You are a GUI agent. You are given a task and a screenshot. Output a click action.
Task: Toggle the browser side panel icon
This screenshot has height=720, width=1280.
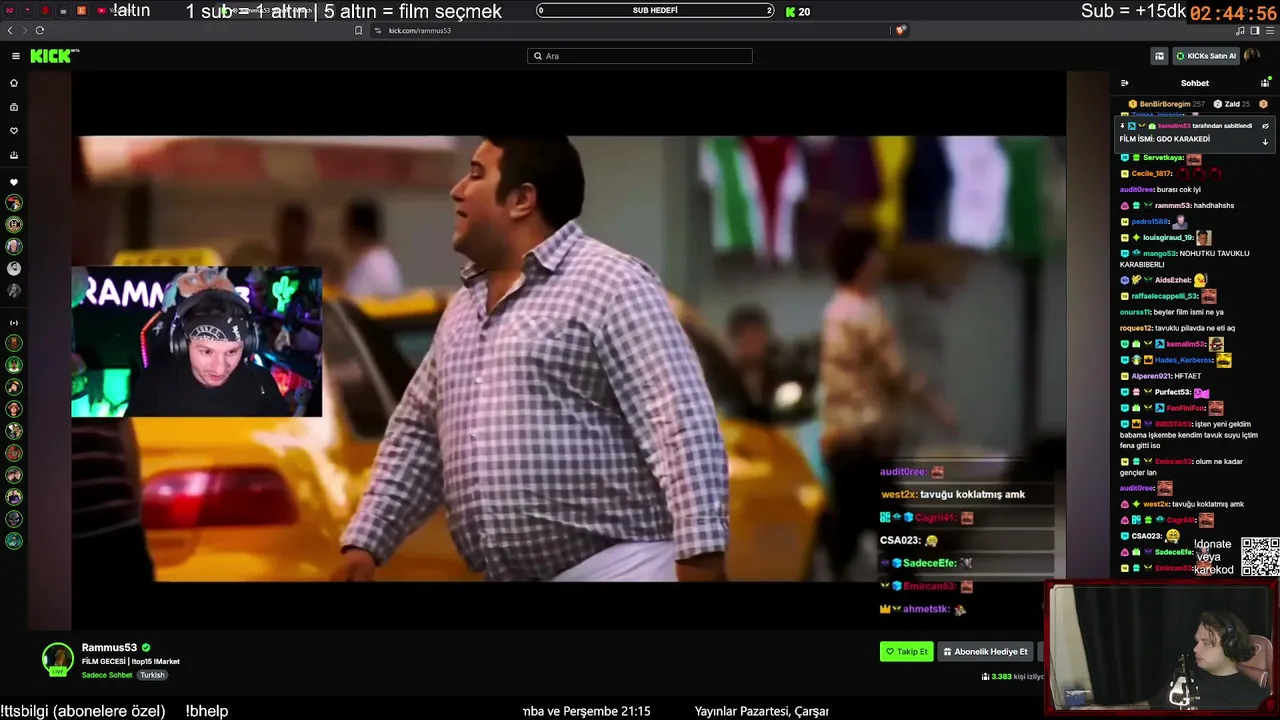coord(1255,30)
